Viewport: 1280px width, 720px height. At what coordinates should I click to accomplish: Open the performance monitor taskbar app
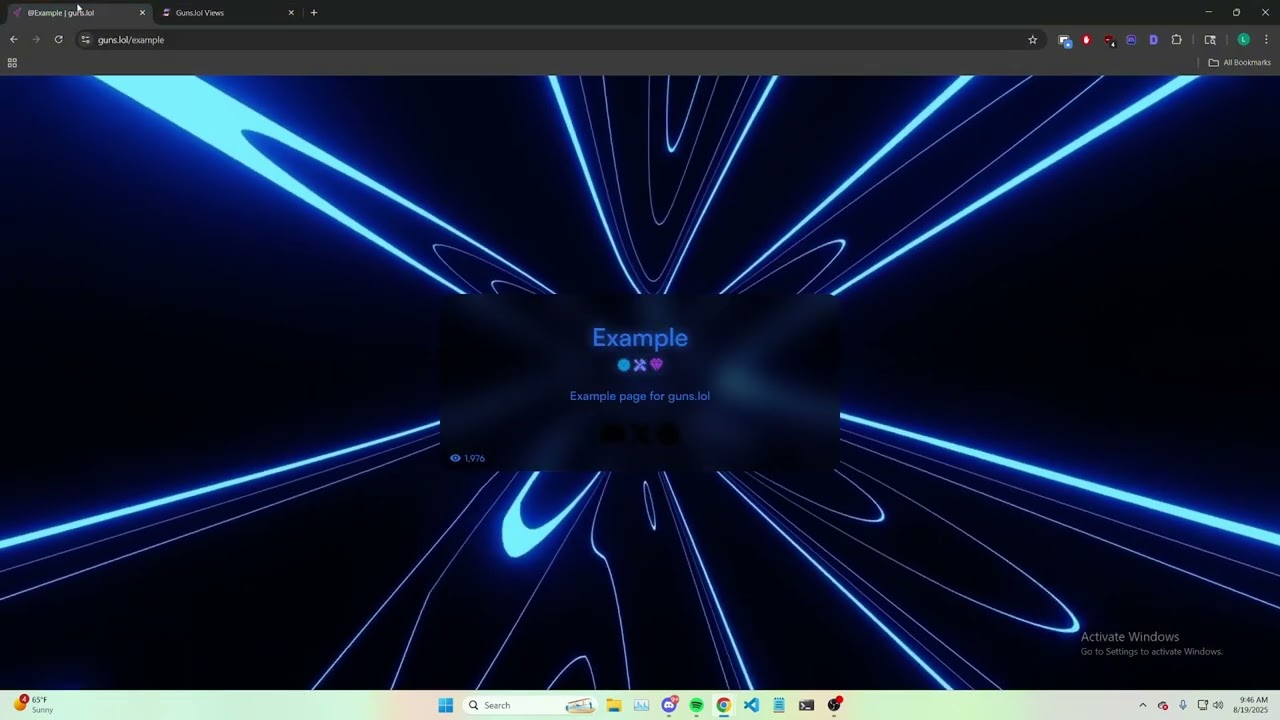click(x=641, y=705)
